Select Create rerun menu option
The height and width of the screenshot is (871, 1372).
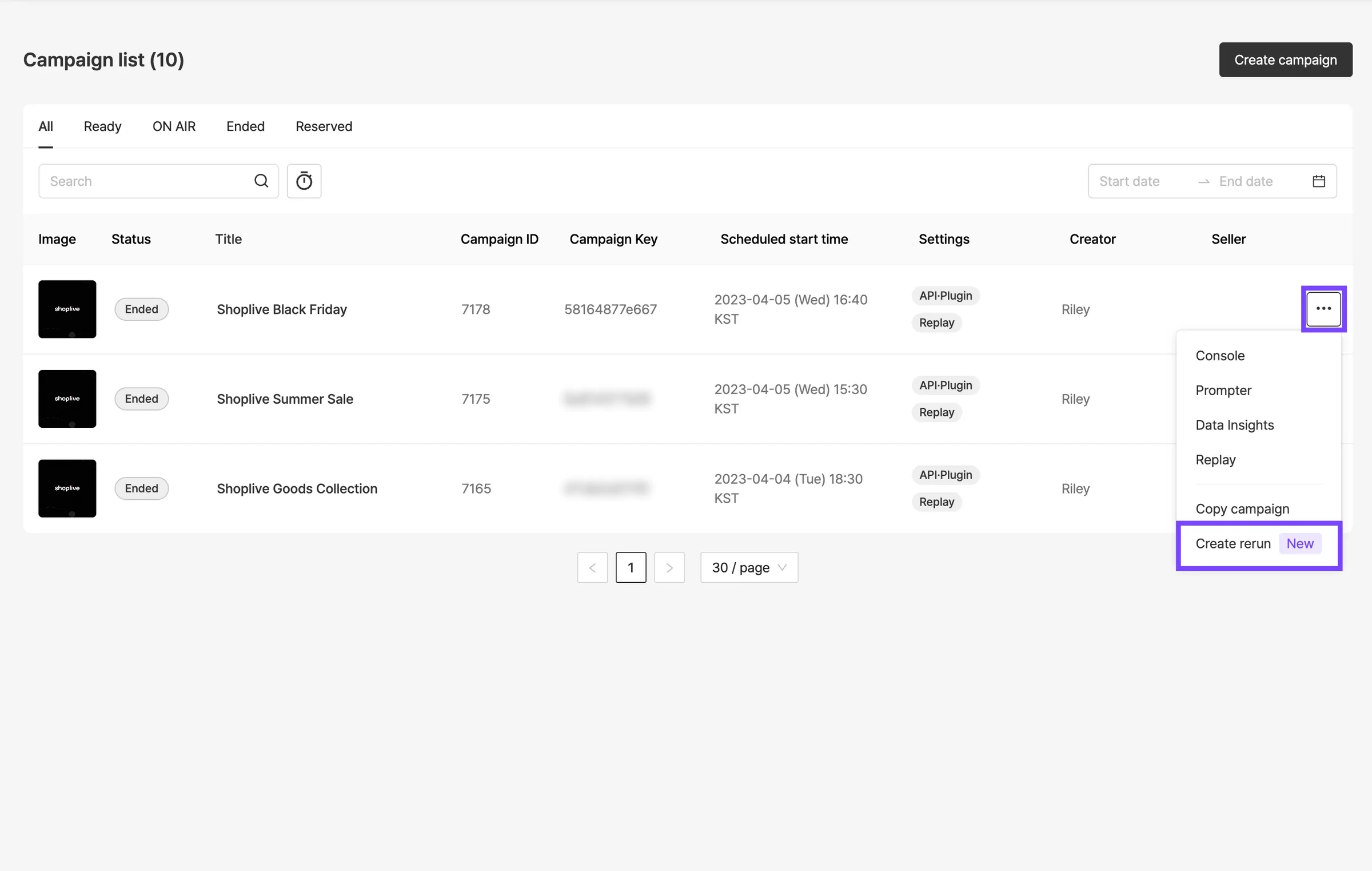[1258, 543]
